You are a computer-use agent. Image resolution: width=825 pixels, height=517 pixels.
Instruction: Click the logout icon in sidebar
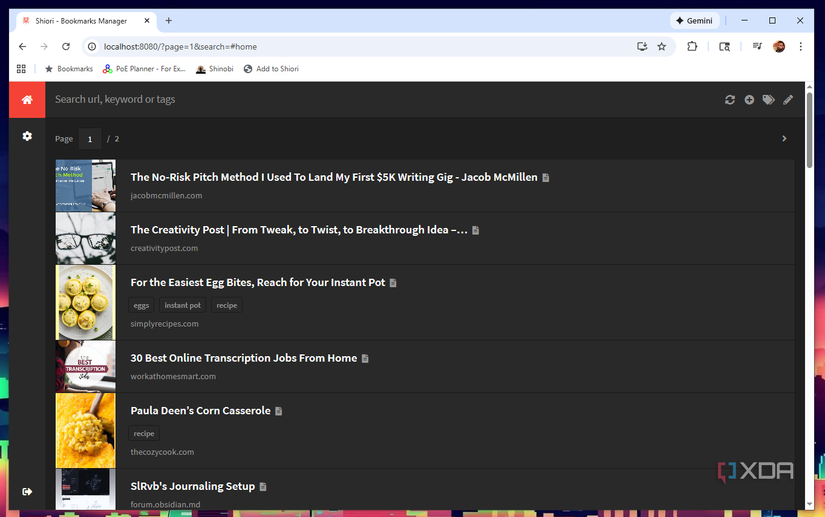pos(27,491)
